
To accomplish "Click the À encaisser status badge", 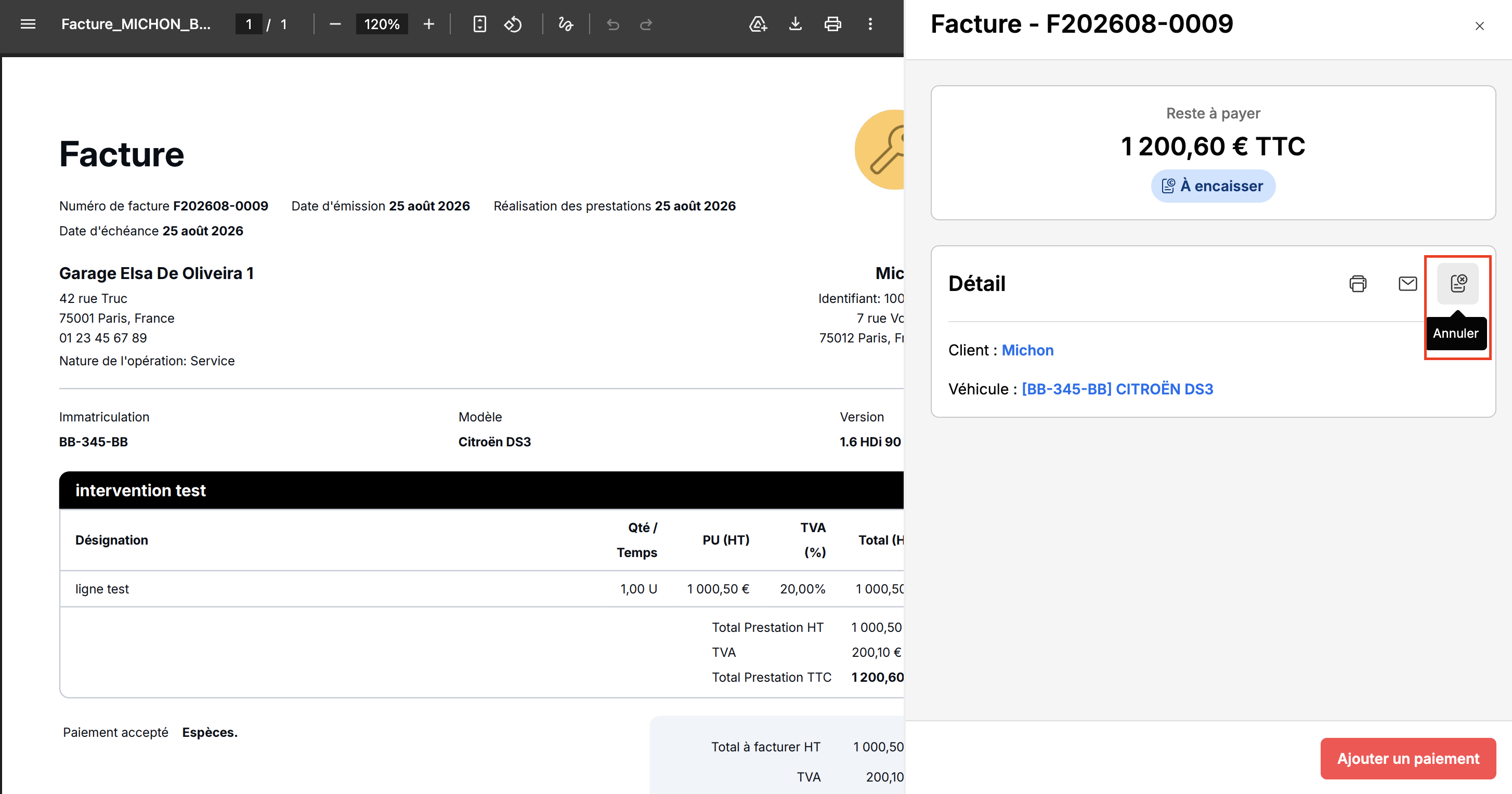I will coord(1213,186).
